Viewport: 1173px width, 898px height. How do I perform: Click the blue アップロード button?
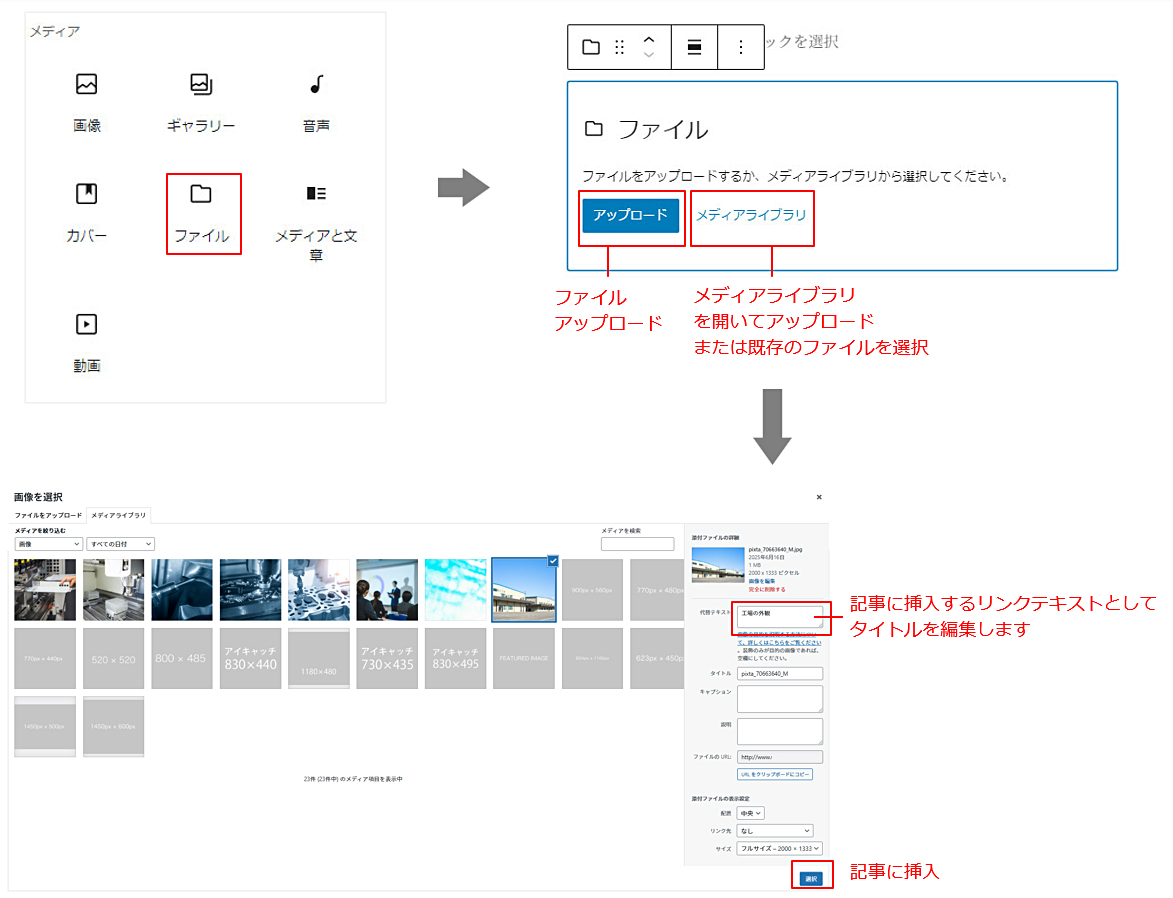click(x=631, y=215)
